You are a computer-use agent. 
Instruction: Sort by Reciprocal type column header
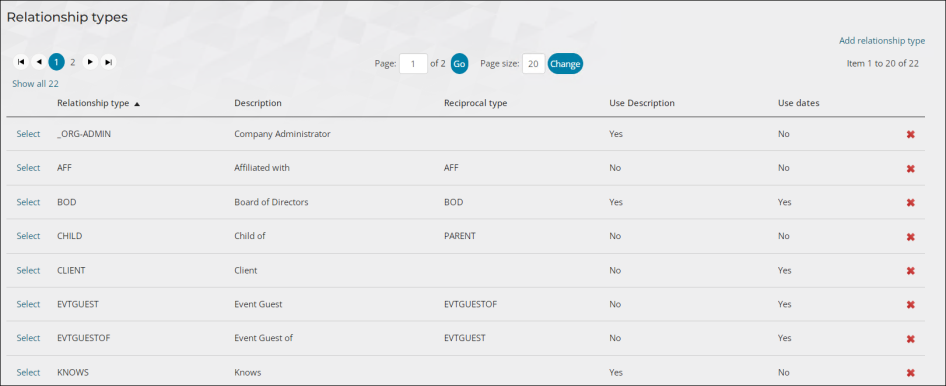pos(475,103)
